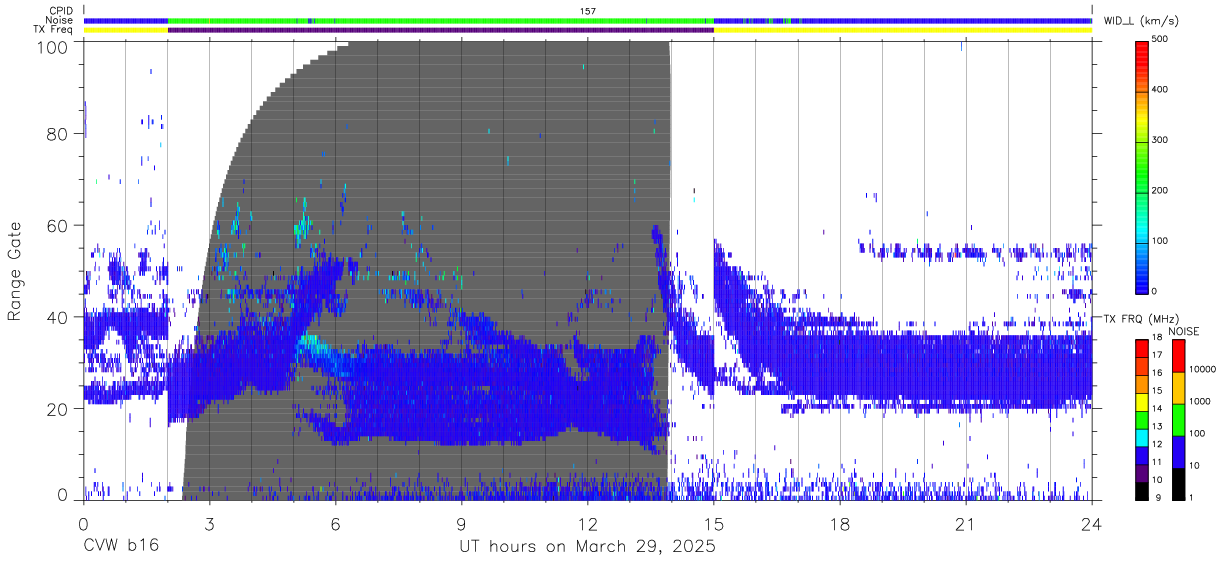The width and height of the screenshot is (1228, 567).
Task: Click the "CVW b16" radar beam label
Action: [x=119, y=546]
